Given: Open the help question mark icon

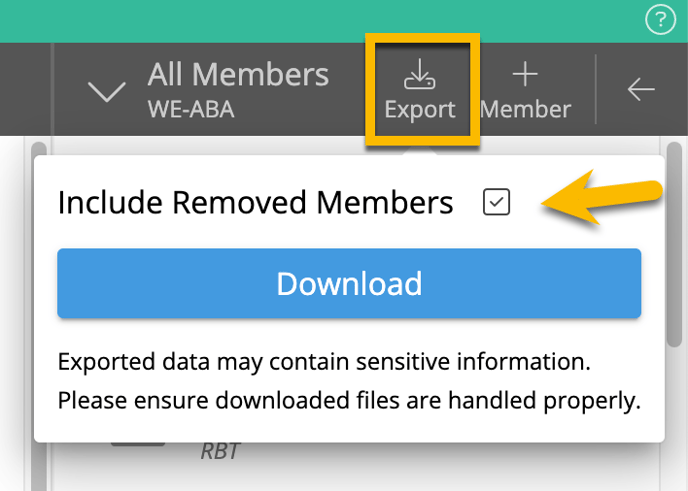Looking at the screenshot, I should click(x=660, y=20).
